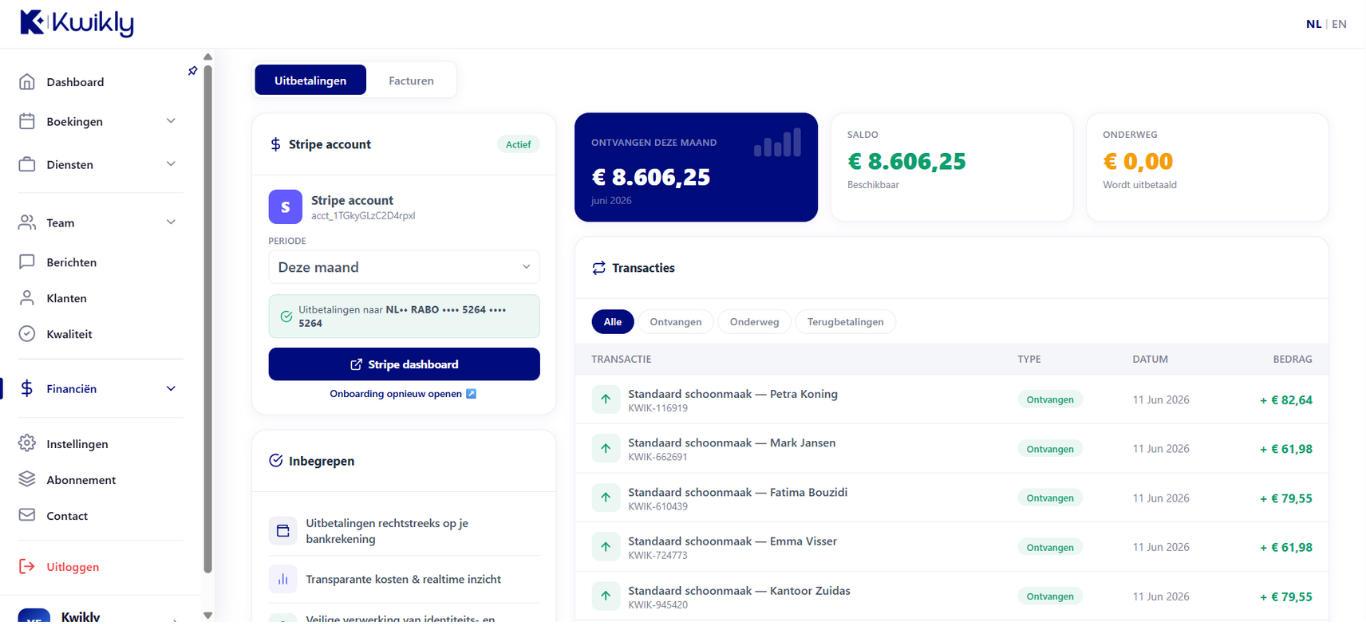This screenshot has height=624, width=1366.
Task: Click the bank card icon next to Uitbetalingen rechtstreeks
Action: click(283, 531)
